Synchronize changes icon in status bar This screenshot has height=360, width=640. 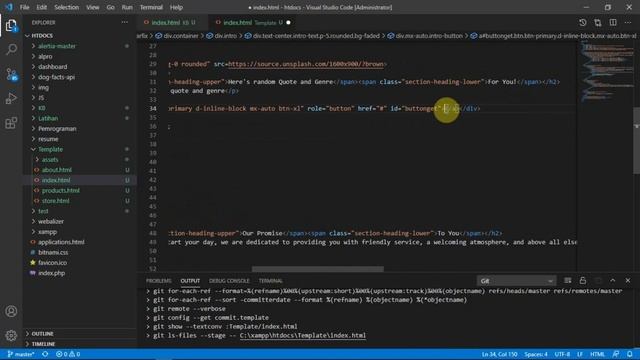click(45, 354)
